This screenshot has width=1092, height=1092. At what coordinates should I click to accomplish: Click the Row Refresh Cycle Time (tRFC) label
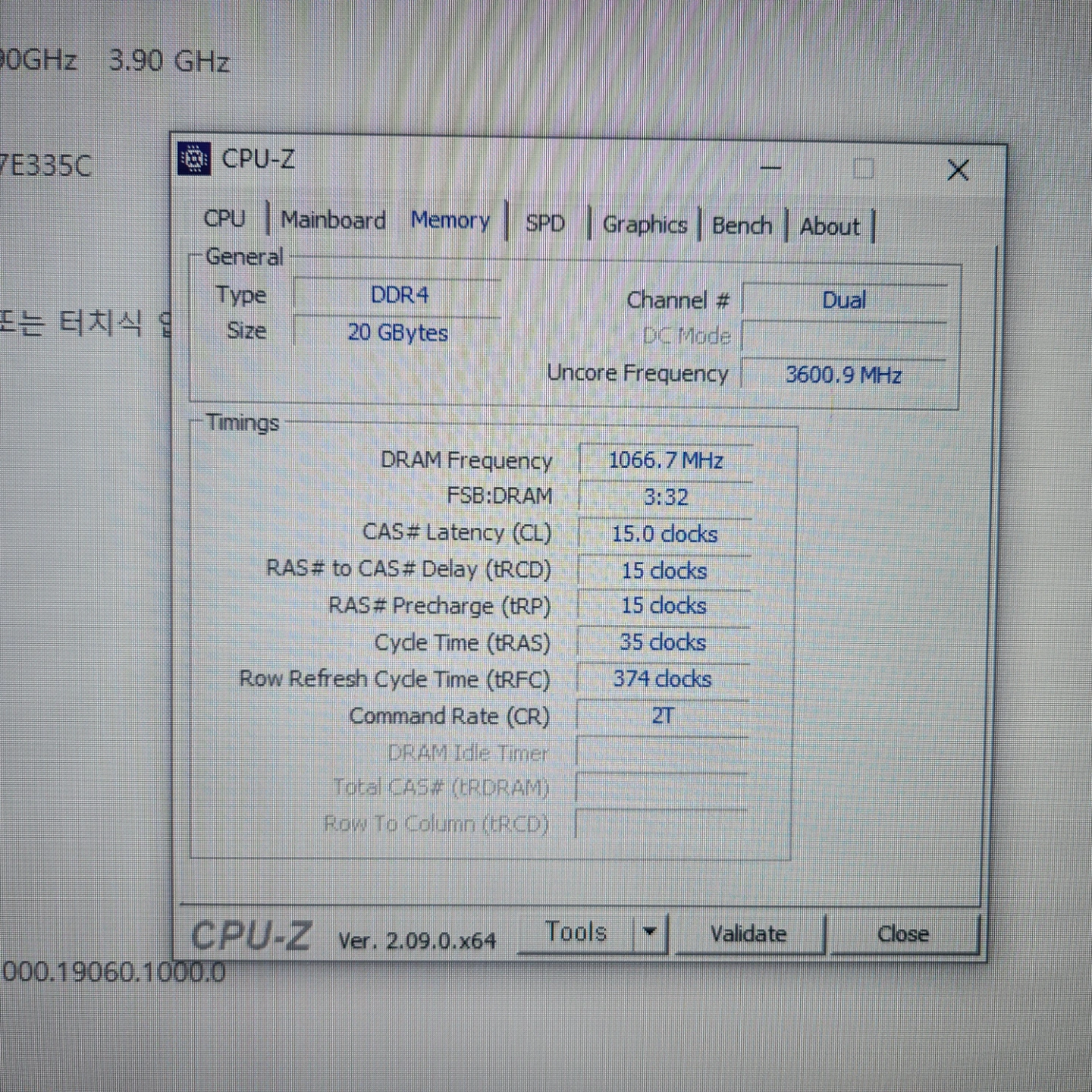pyautogui.click(x=395, y=679)
